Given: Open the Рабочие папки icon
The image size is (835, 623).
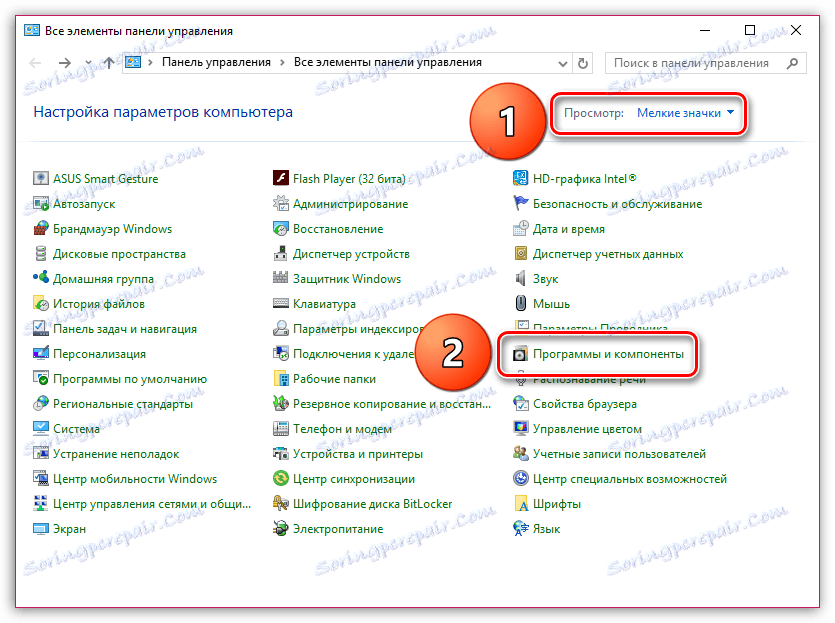Looking at the screenshot, I should click(x=281, y=379).
